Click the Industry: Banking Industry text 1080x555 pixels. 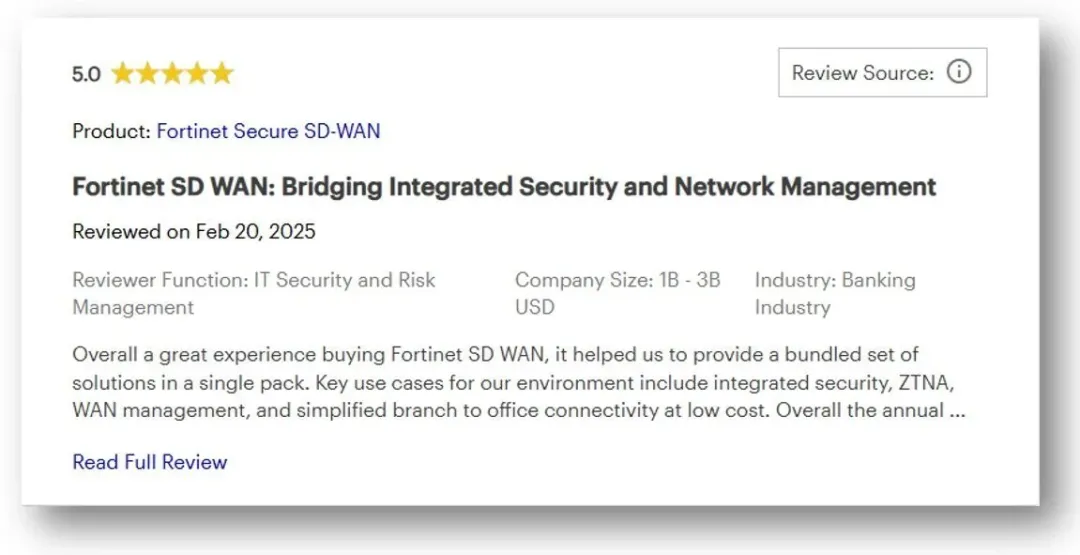[x=834, y=281]
